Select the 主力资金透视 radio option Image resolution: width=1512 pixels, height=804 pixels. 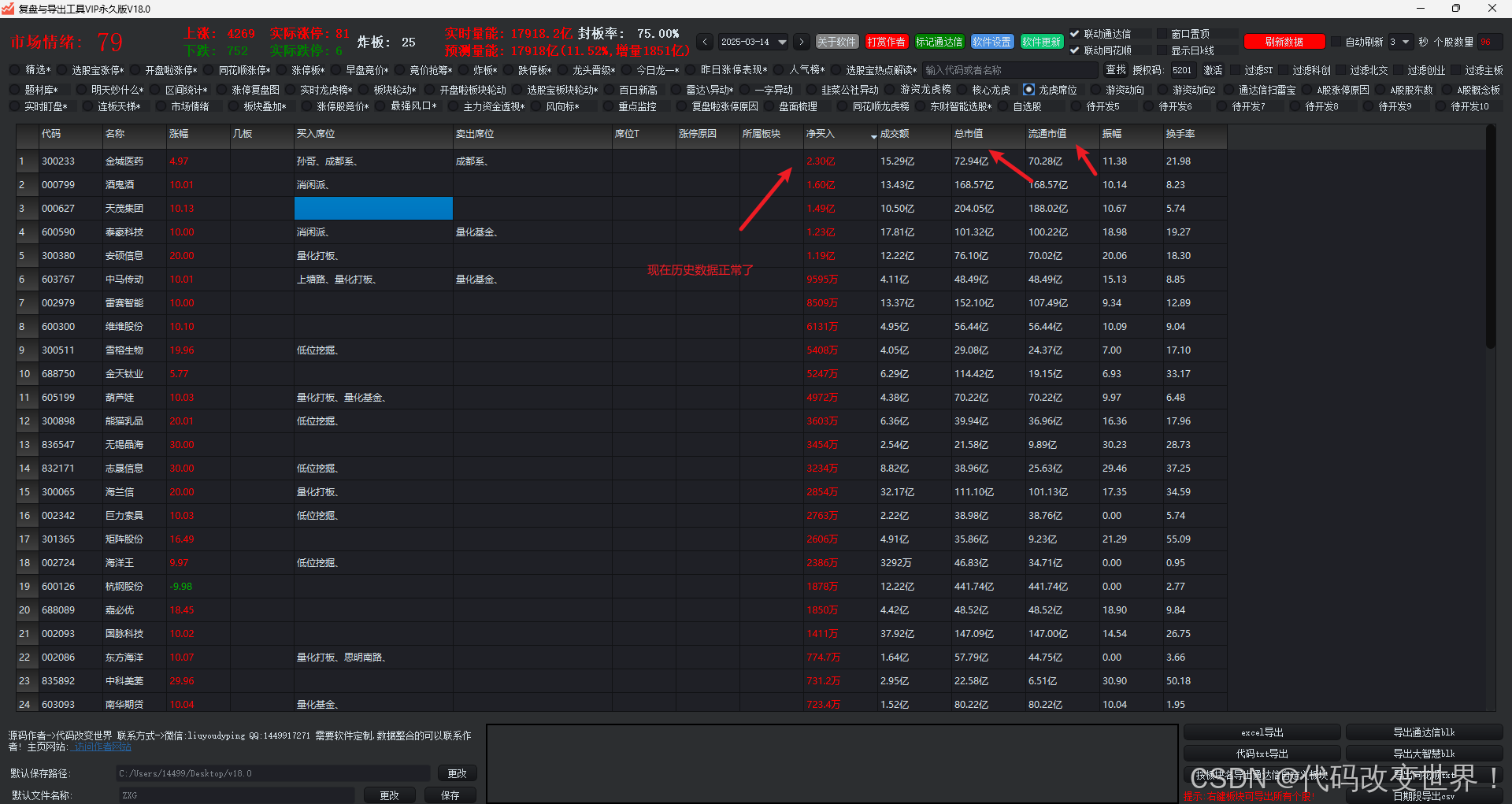[x=453, y=106]
